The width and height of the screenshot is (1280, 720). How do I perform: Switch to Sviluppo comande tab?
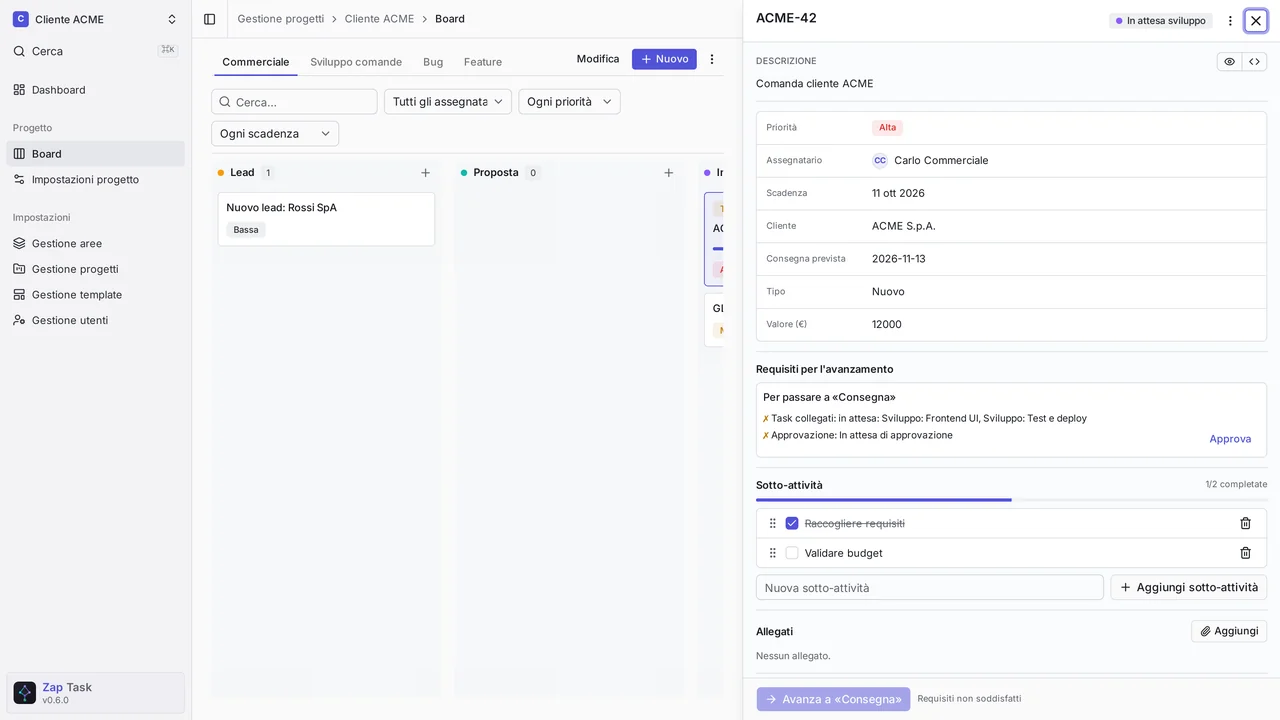(x=356, y=62)
